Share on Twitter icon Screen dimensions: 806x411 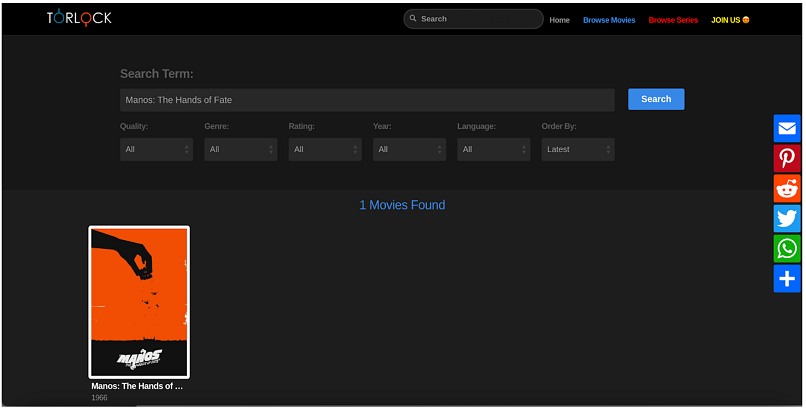tap(787, 218)
